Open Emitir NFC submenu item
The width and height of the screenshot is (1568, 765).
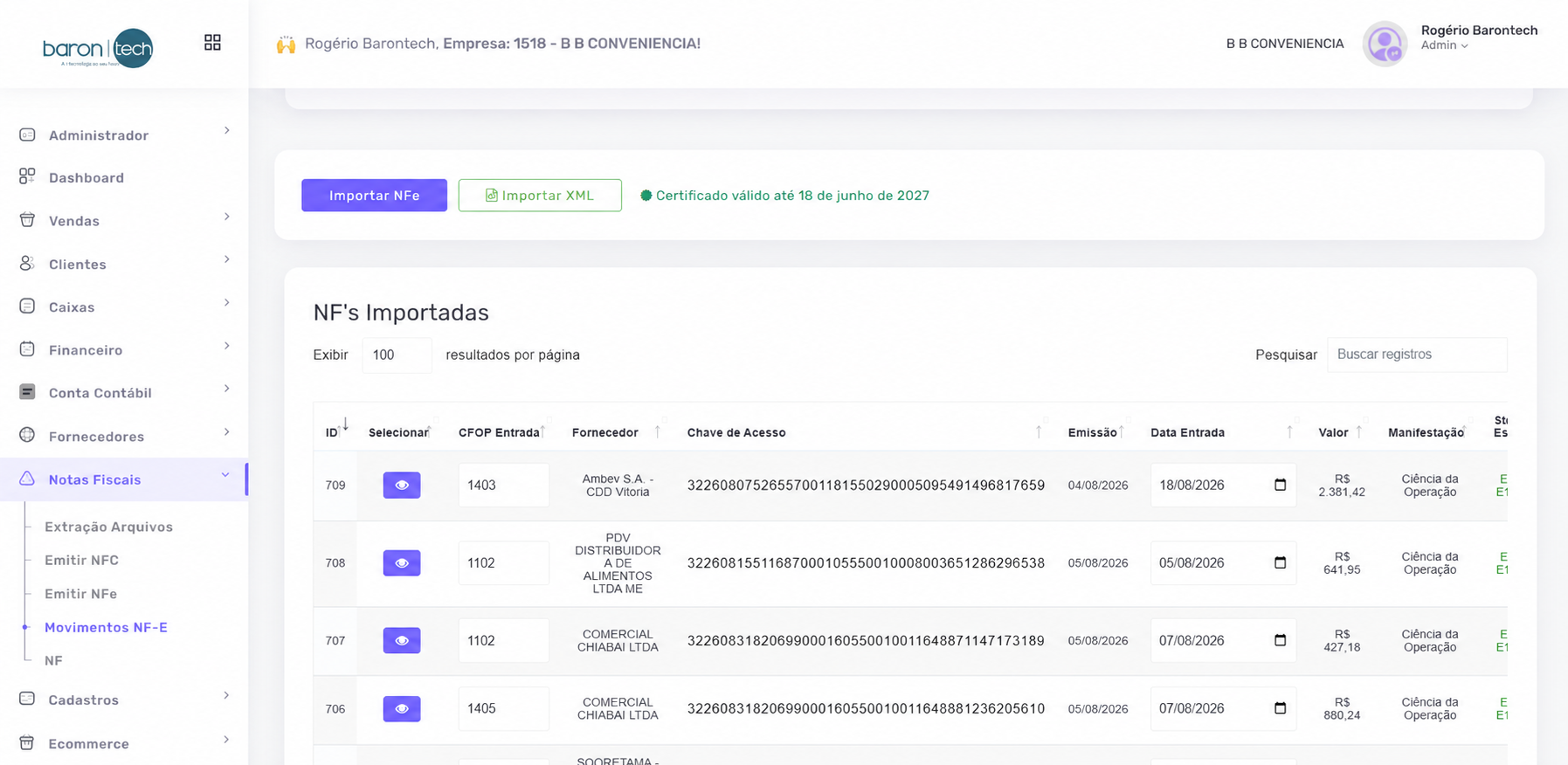(82, 560)
